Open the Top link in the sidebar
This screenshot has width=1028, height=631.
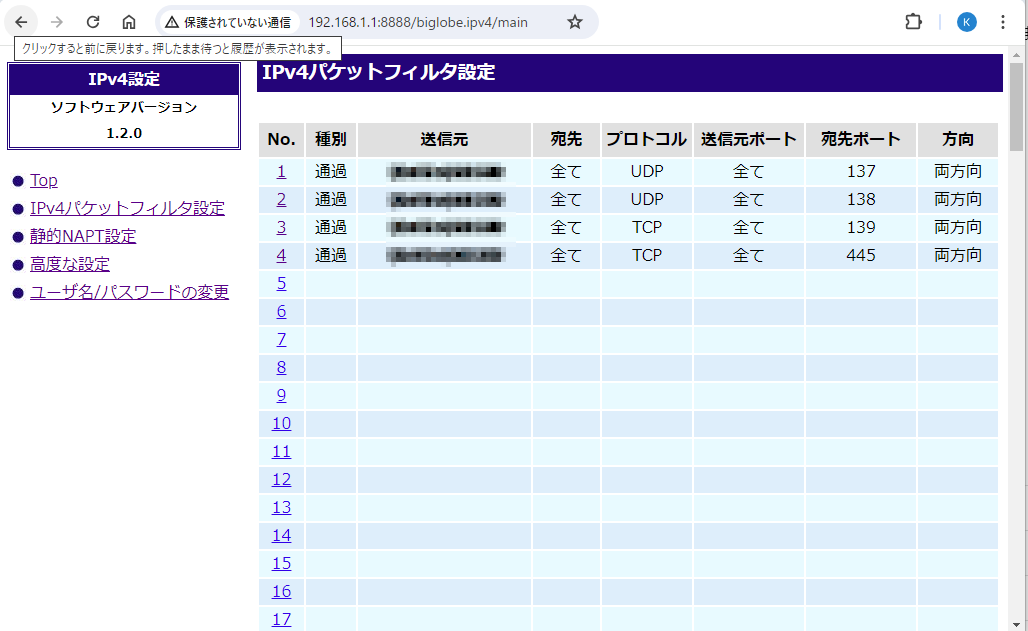[44, 180]
